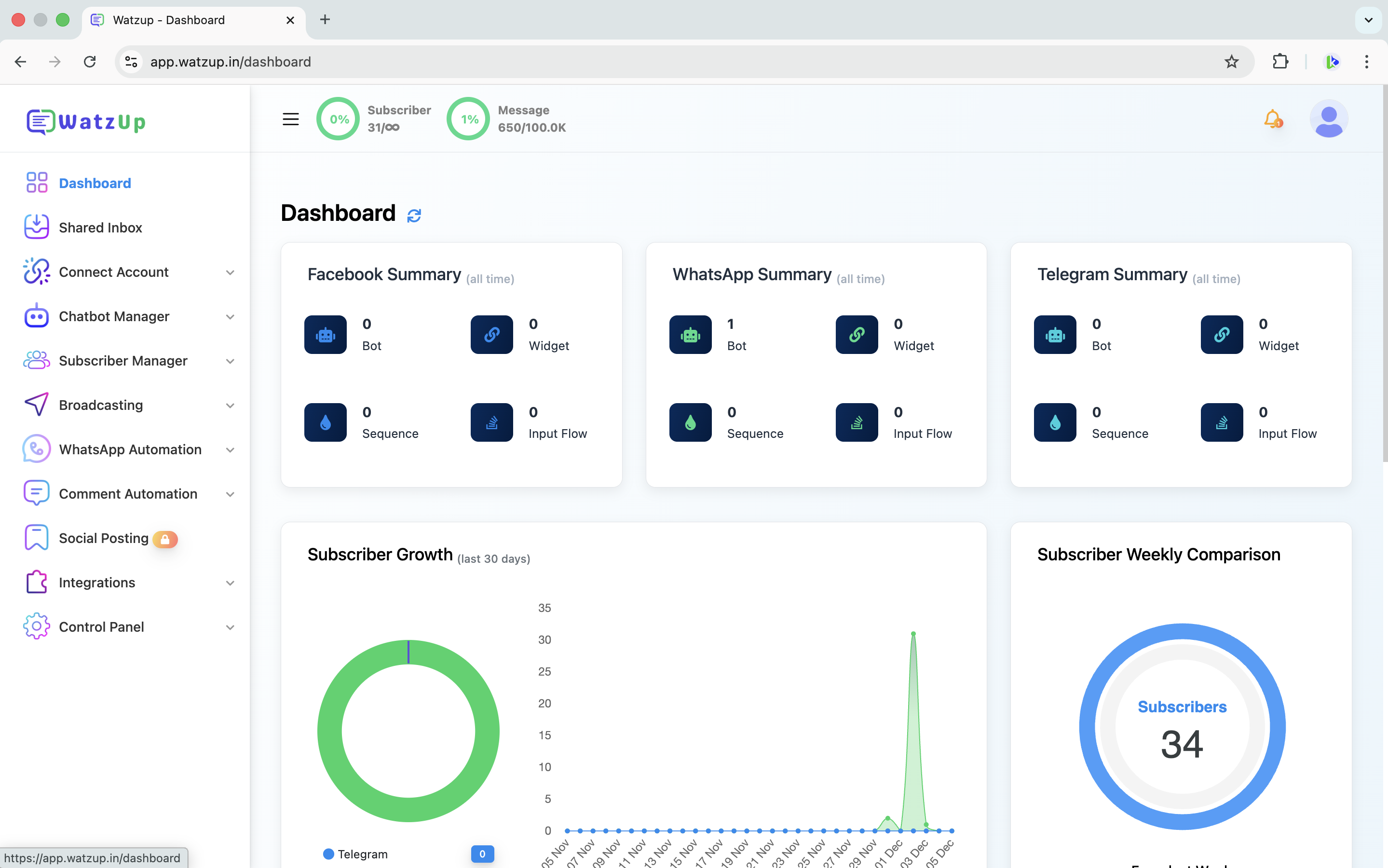Viewport: 1388px width, 868px height.
Task: Click the Social Posting lock badge
Action: pyautogui.click(x=165, y=539)
